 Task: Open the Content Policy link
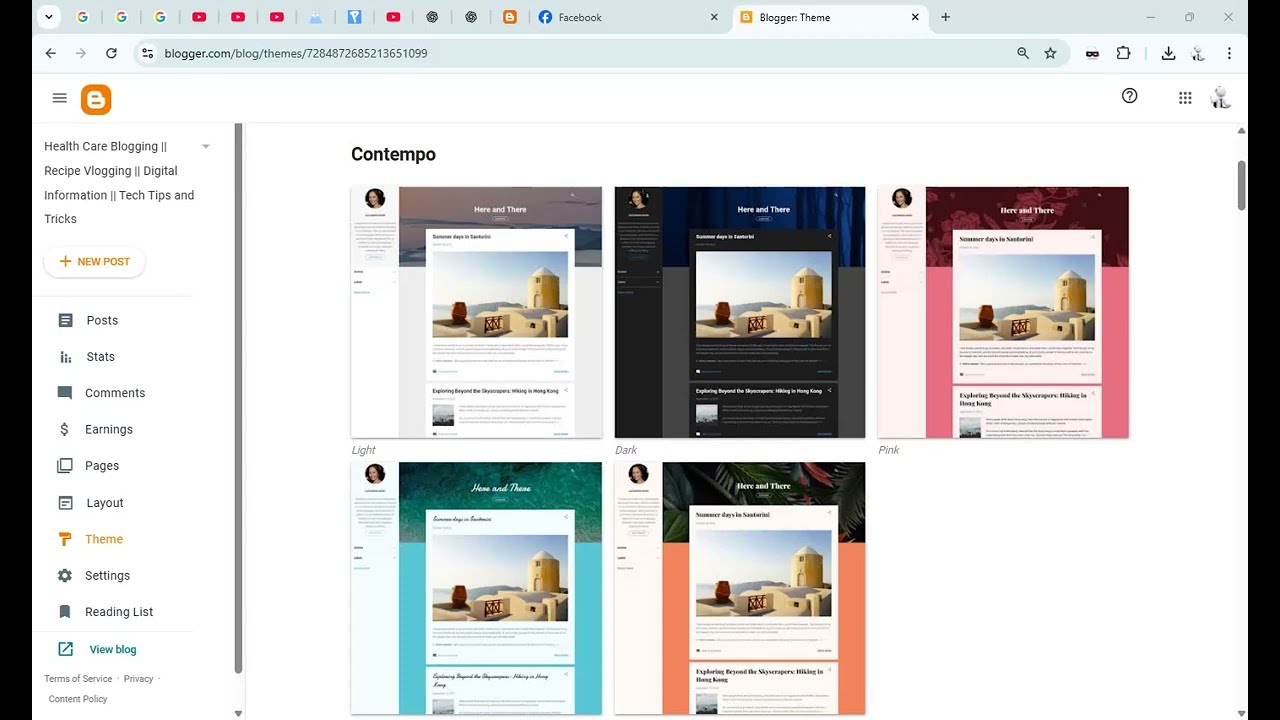point(78,699)
